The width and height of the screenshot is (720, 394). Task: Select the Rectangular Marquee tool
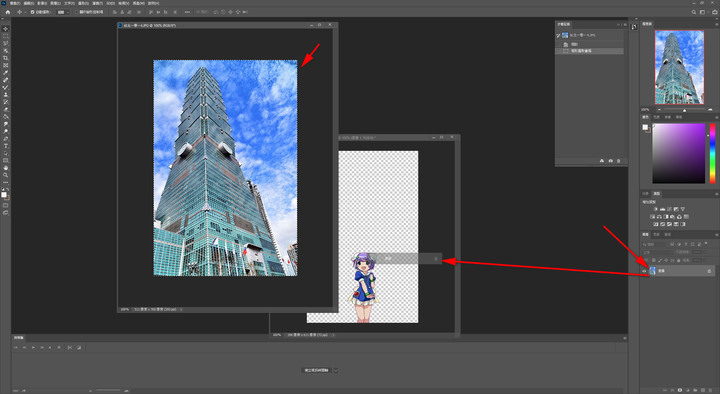click(x=6, y=36)
